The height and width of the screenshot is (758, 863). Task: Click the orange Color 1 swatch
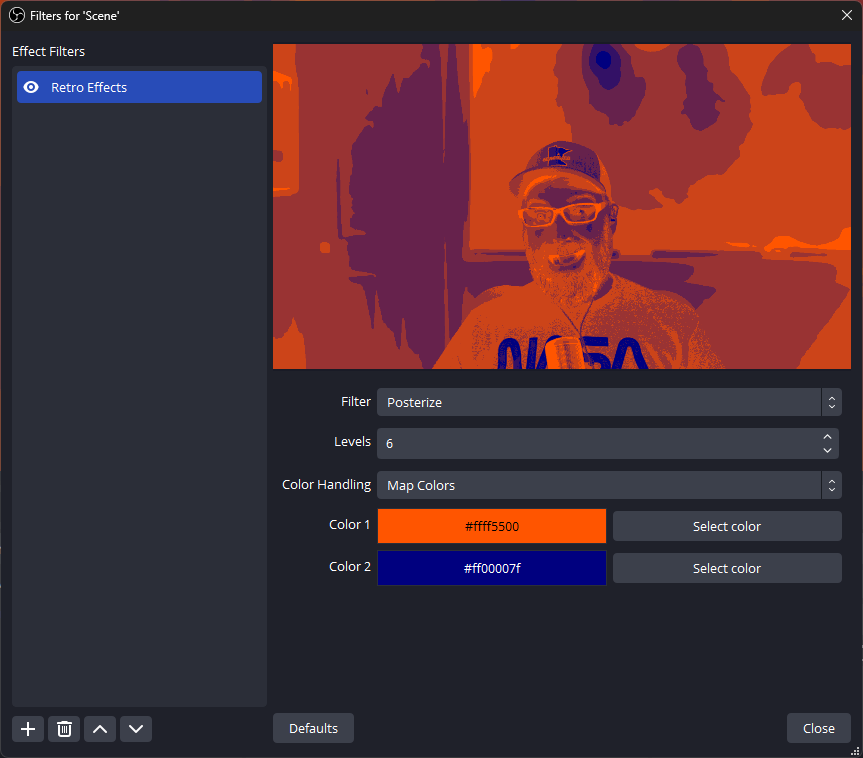click(491, 526)
